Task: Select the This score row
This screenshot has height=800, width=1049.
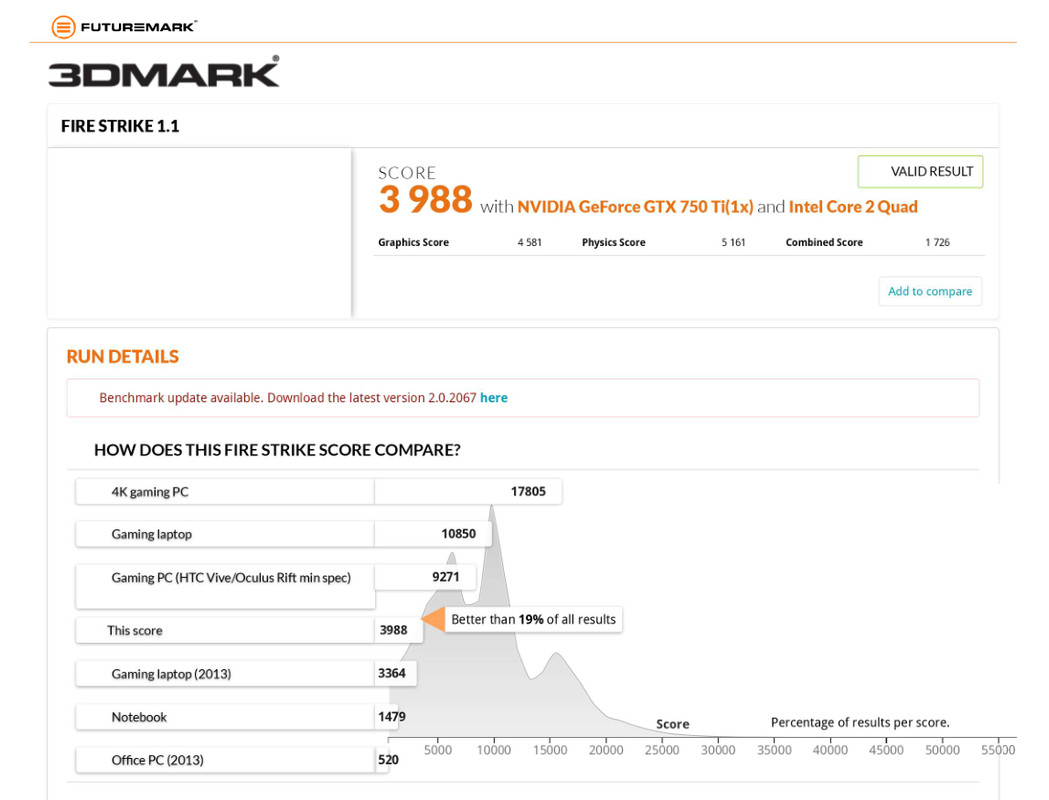Action: click(x=249, y=630)
